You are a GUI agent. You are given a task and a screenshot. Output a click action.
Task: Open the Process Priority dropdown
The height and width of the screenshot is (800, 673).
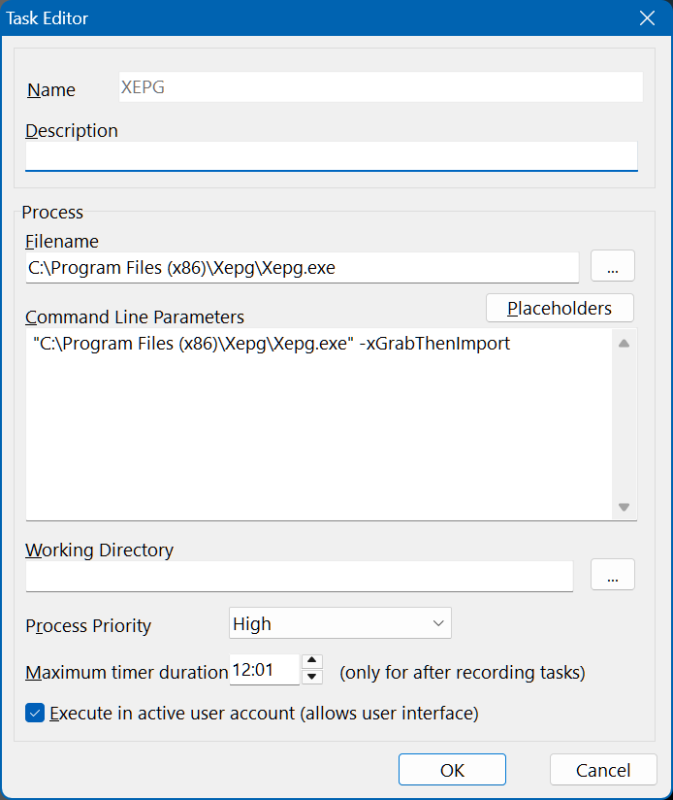340,623
